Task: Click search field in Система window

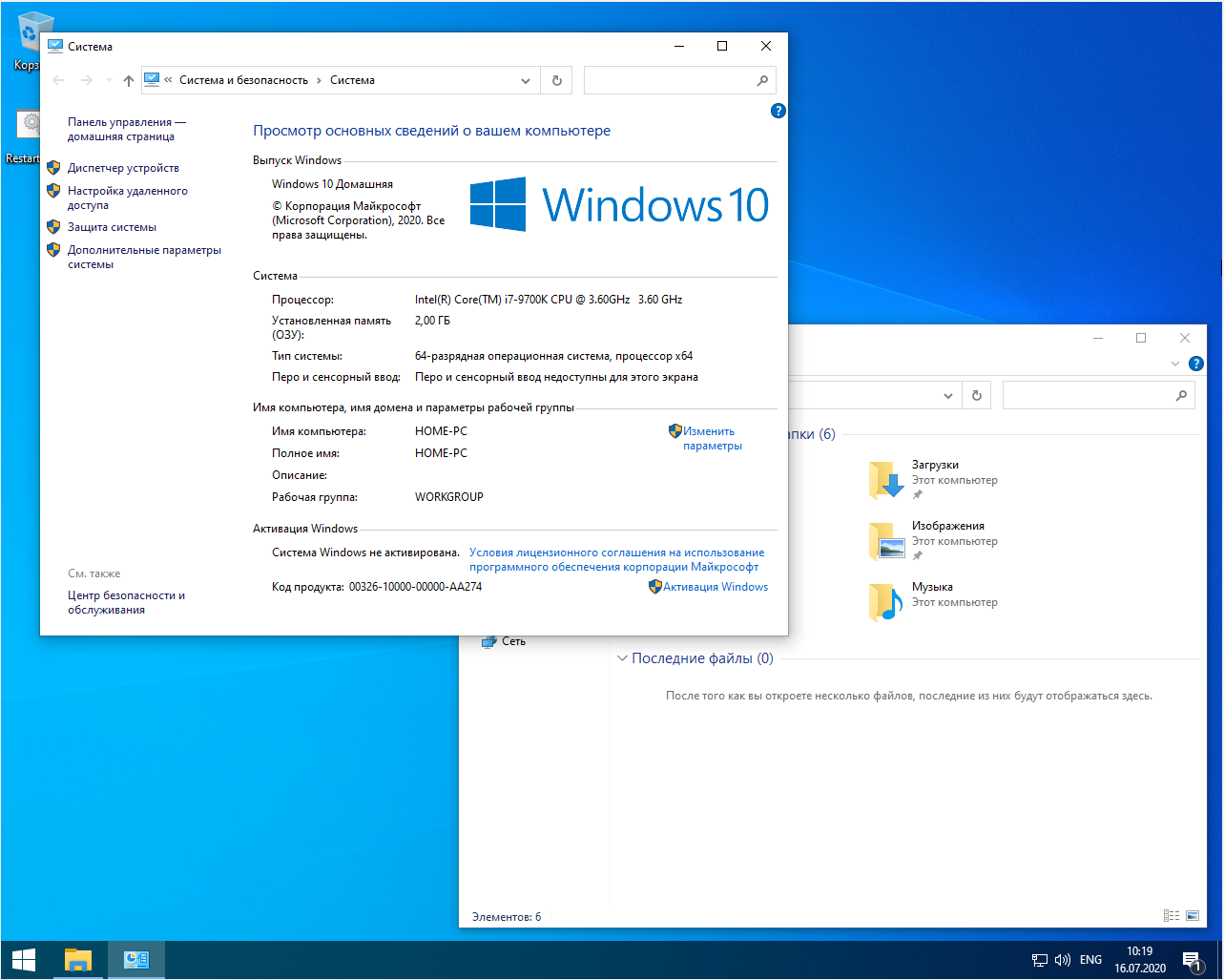Action: pos(669,80)
